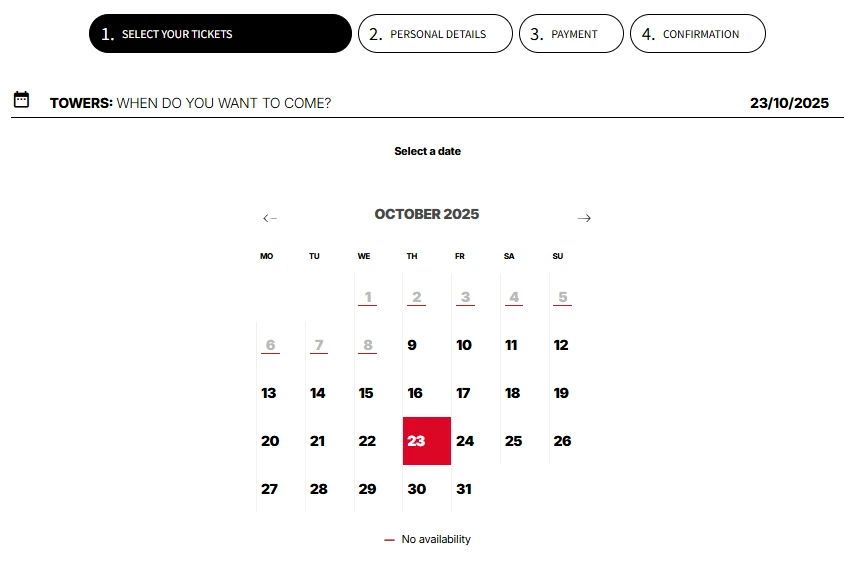The image size is (855, 563).
Task: Choose Friday October 24
Action: click(465, 441)
